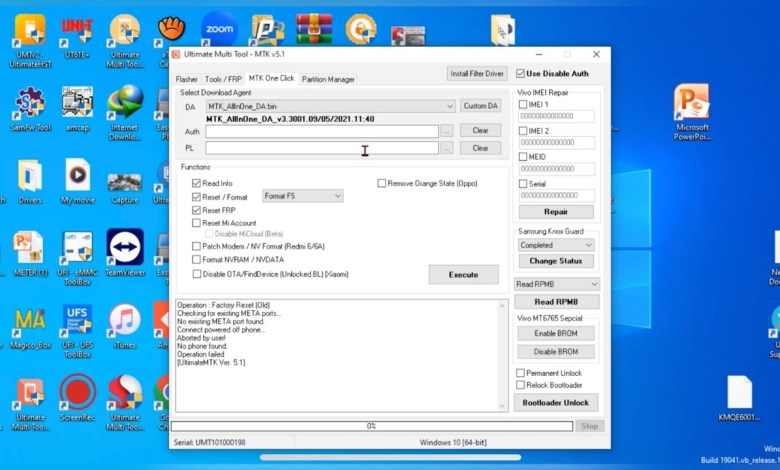The image size is (780, 470).
Task: Click the Execute button
Action: tap(464, 275)
